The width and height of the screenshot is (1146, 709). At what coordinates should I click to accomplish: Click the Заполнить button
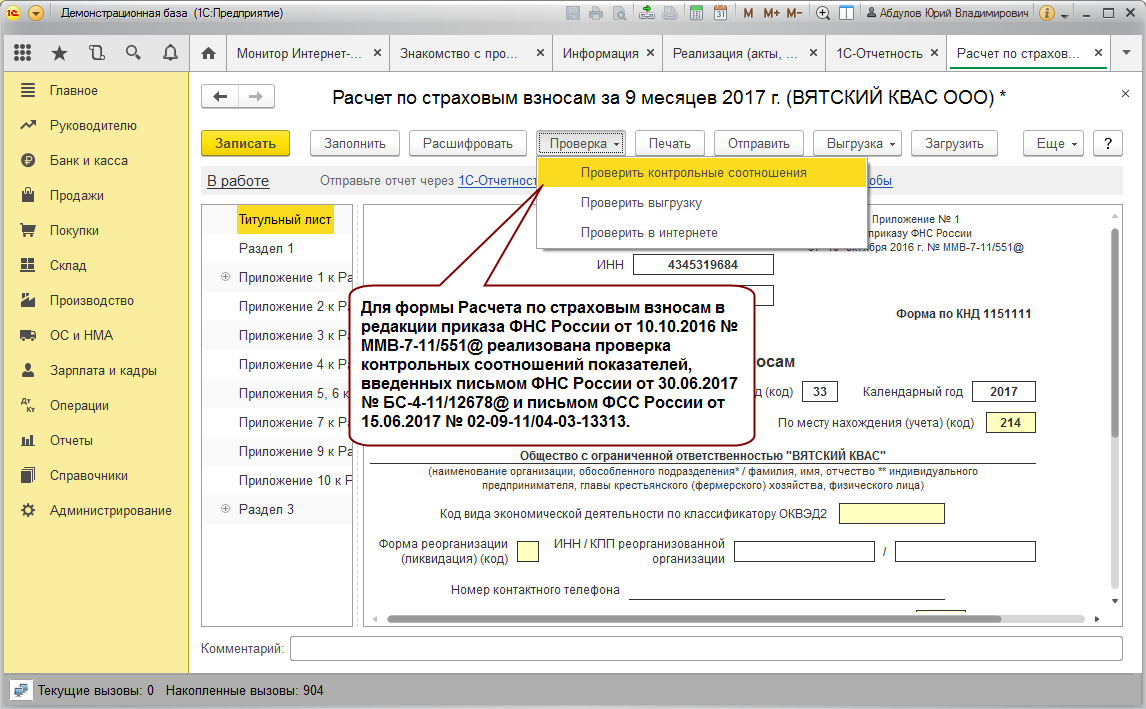pos(355,143)
